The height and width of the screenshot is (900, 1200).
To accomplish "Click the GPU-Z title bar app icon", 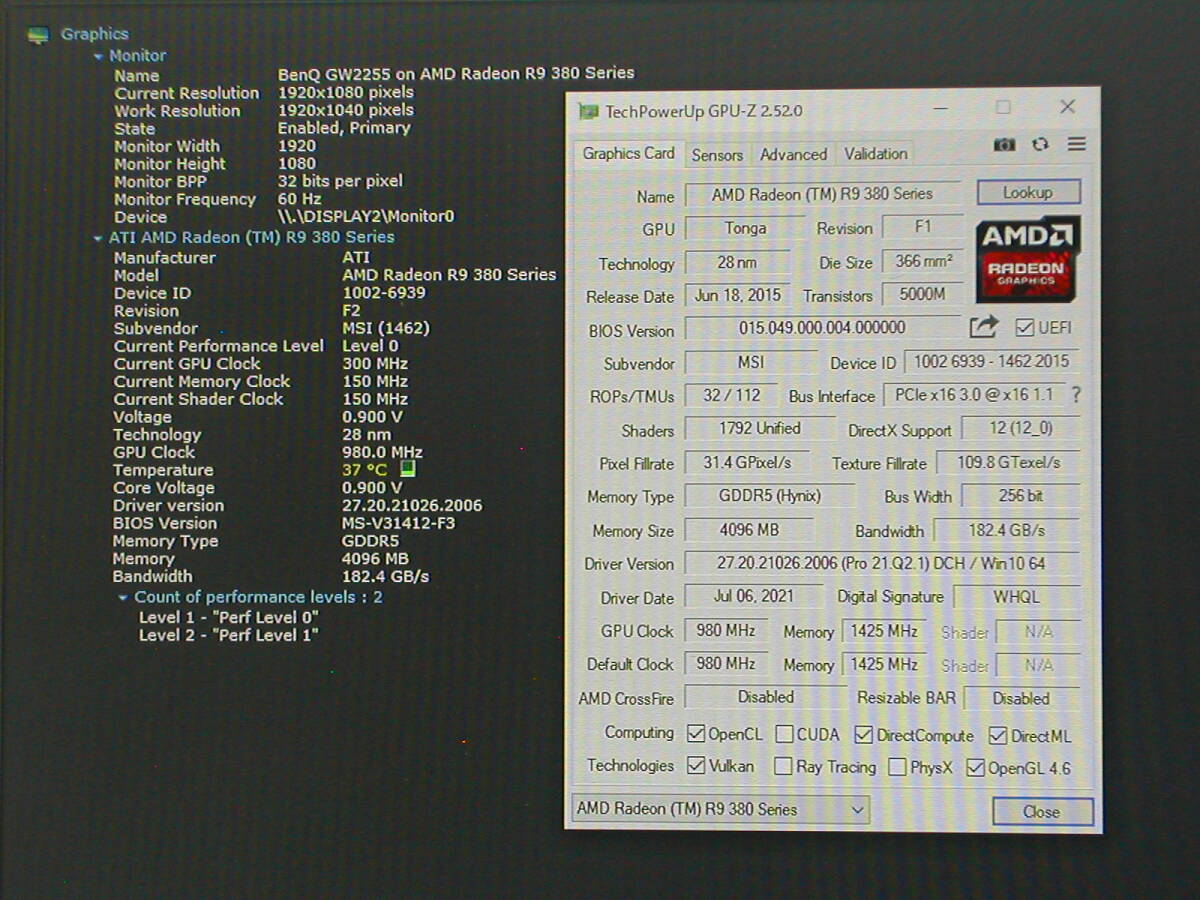I will pos(587,110).
